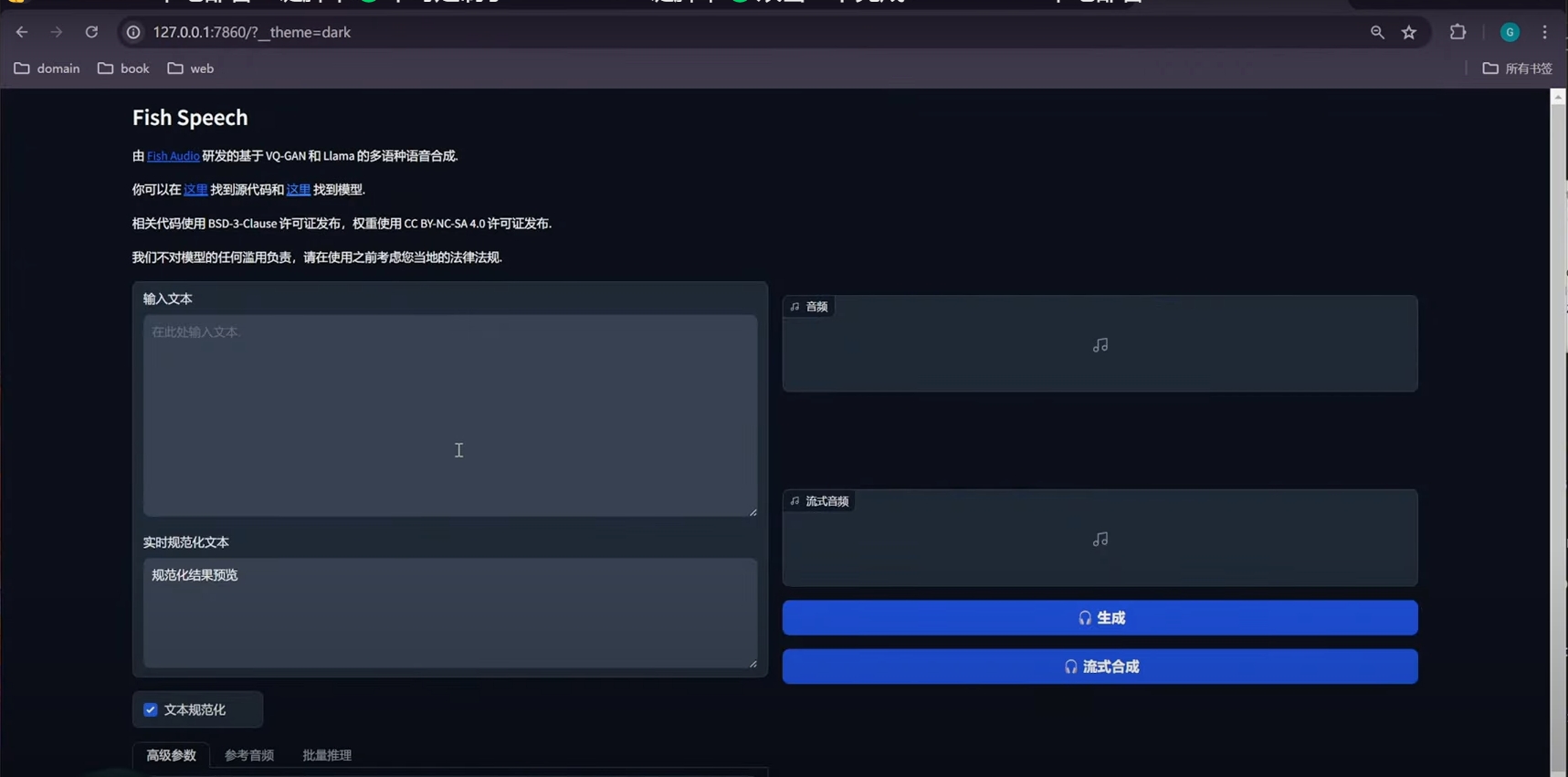Open 所有书签 all bookmarks folder

click(1517, 68)
